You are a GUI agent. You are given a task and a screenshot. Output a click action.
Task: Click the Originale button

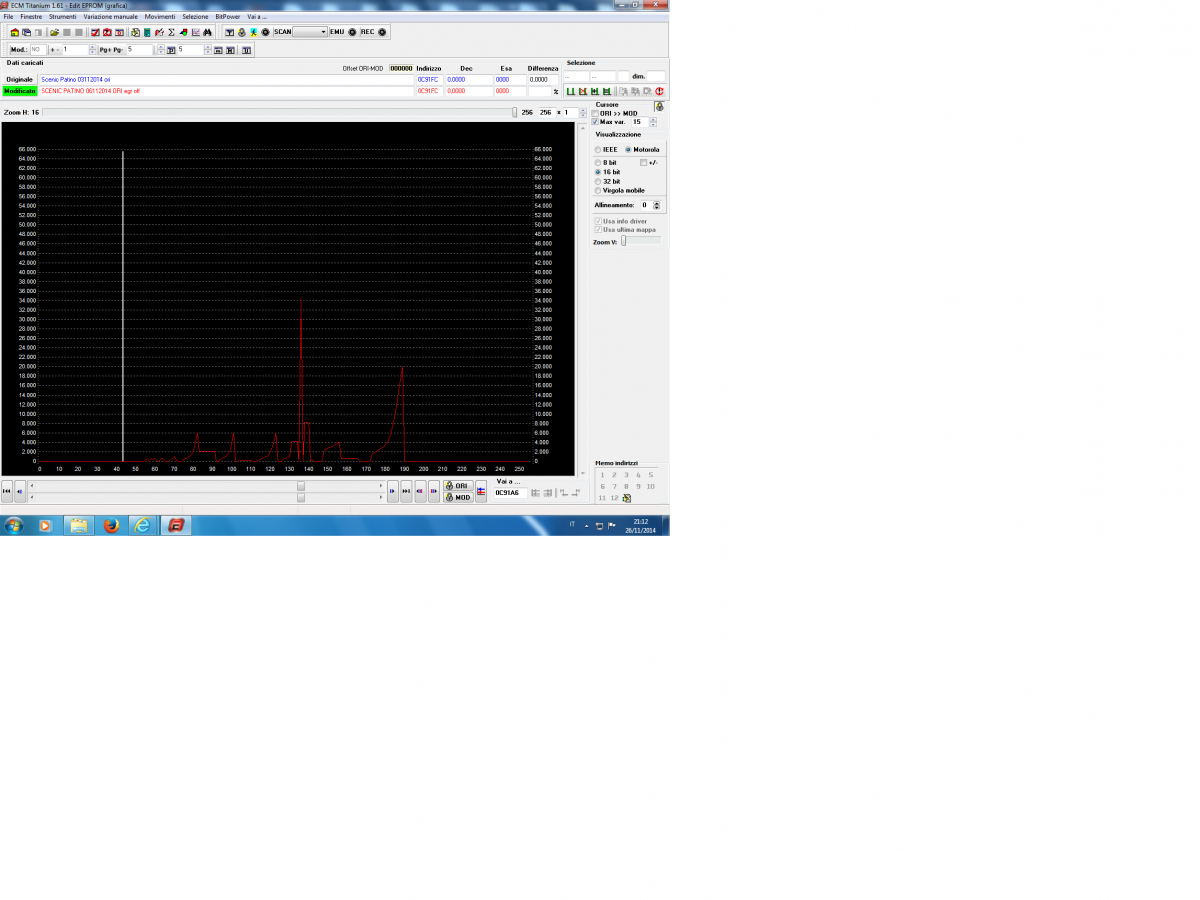(x=19, y=79)
